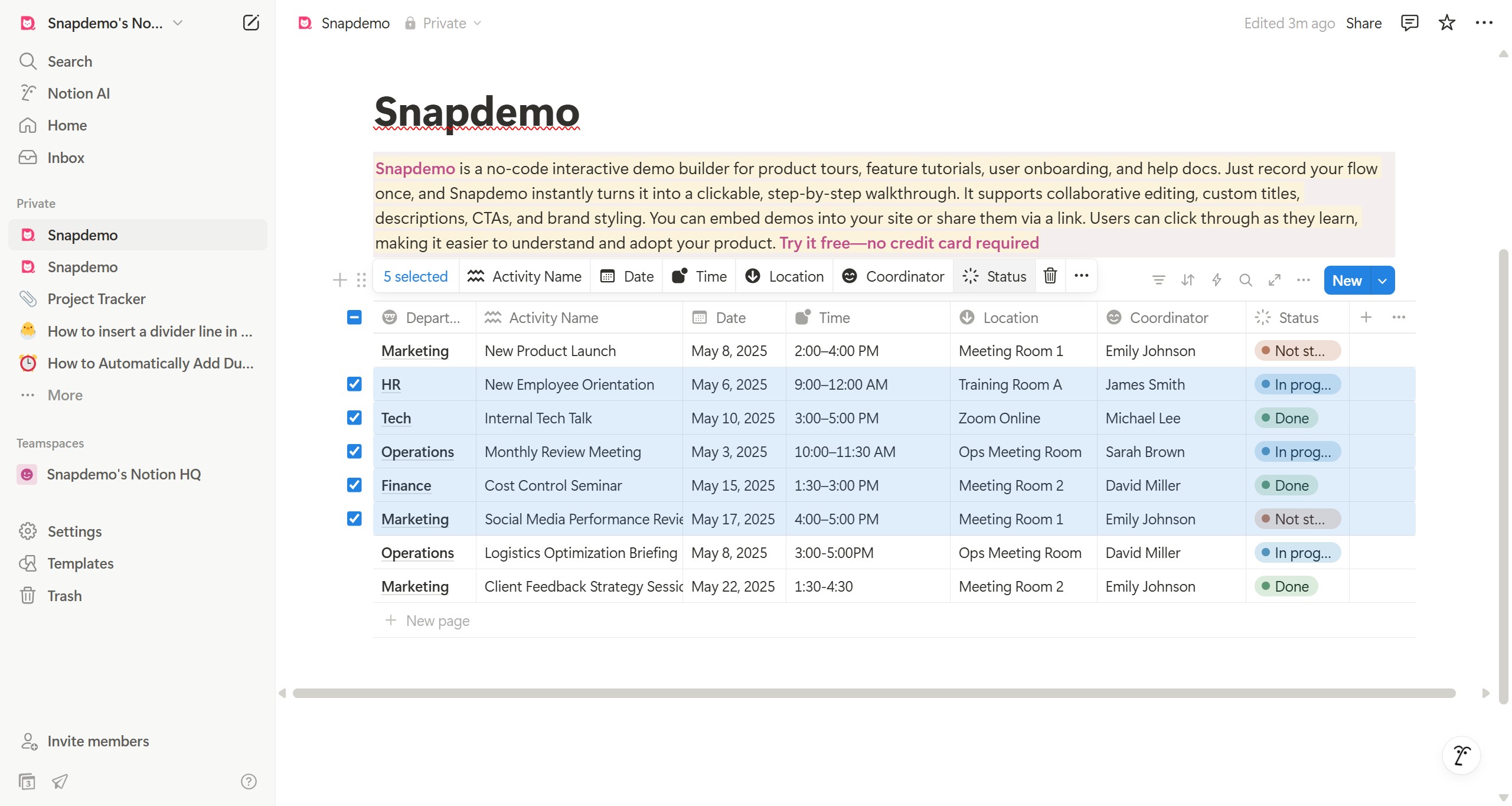Open Notion AI from the sidebar

[x=138, y=93]
